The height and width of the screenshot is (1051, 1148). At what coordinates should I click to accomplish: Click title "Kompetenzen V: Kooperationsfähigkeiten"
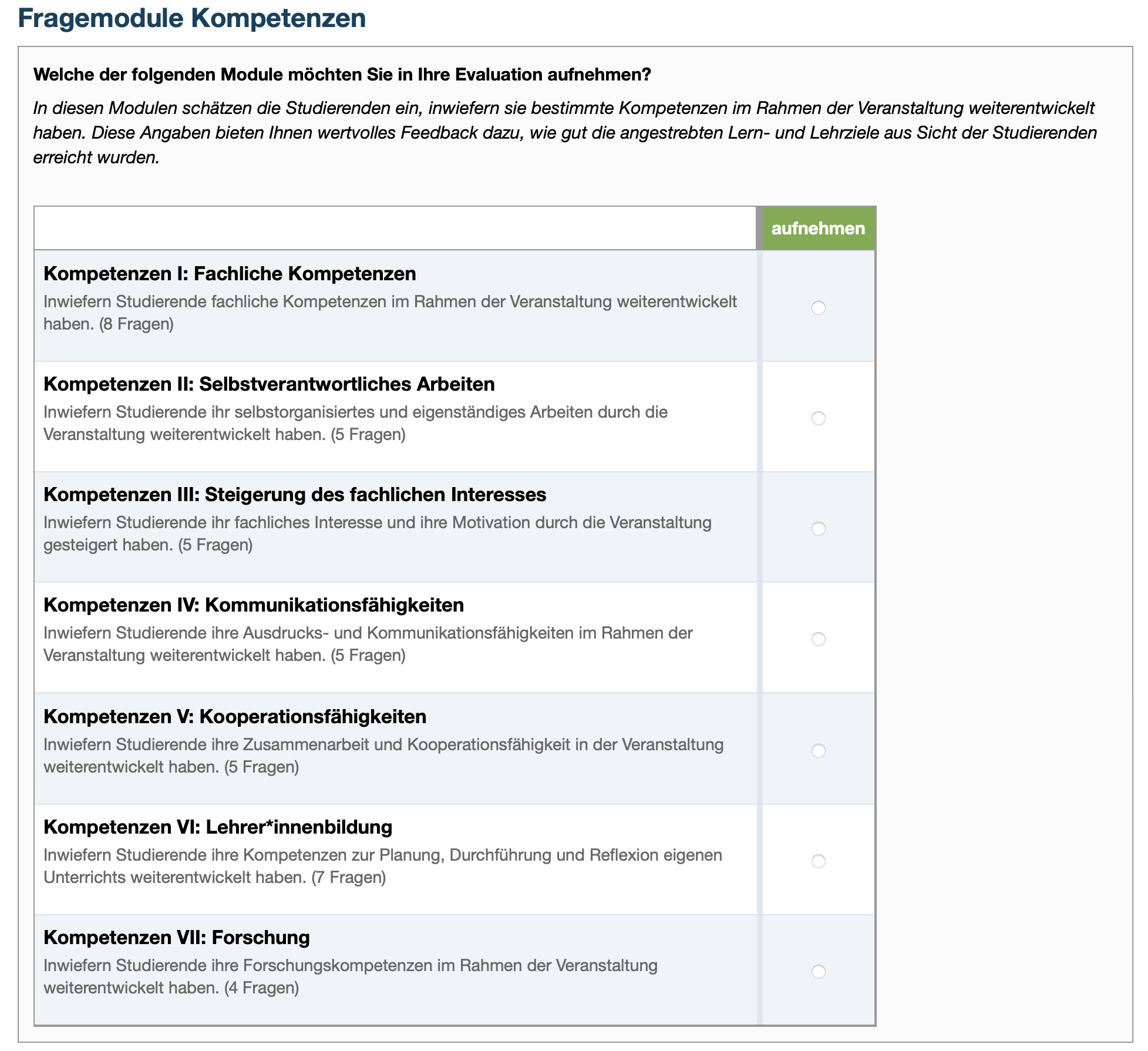pos(235,717)
